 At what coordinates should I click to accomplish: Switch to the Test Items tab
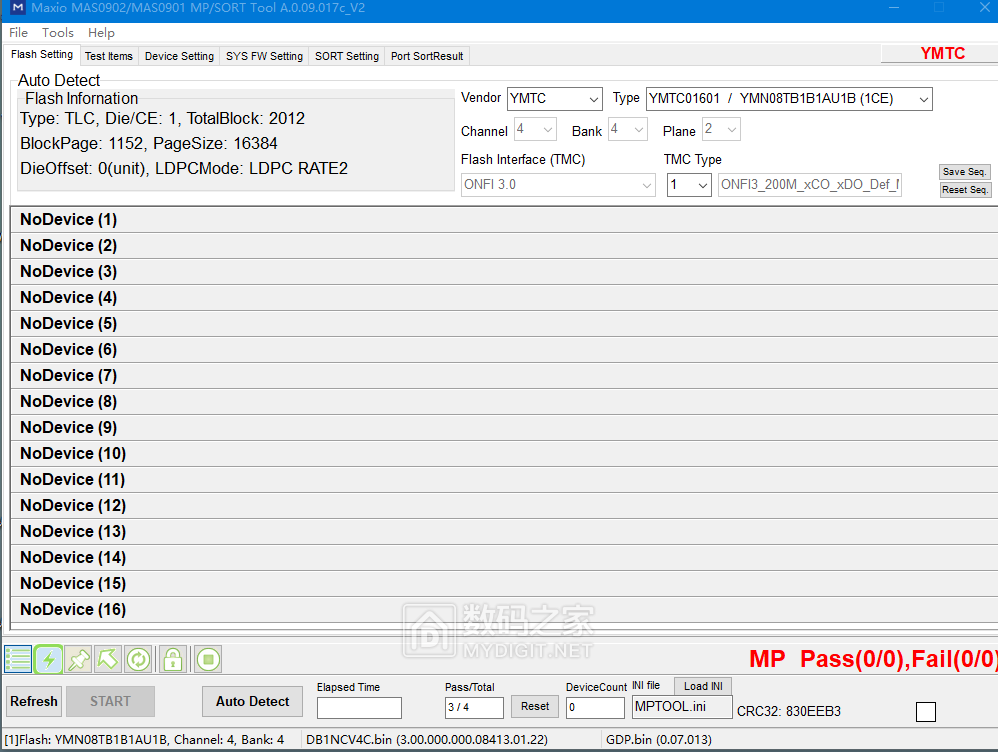coord(109,56)
